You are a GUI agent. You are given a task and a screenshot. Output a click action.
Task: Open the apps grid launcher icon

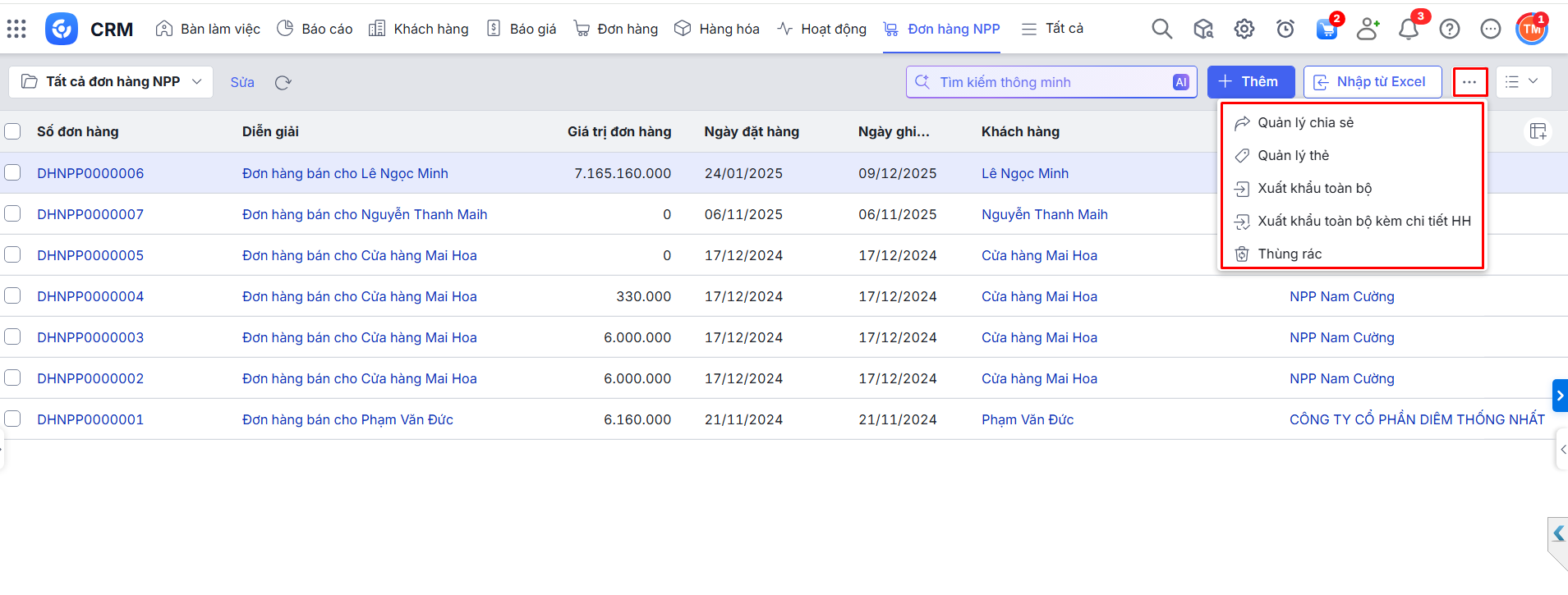pos(16,29)
